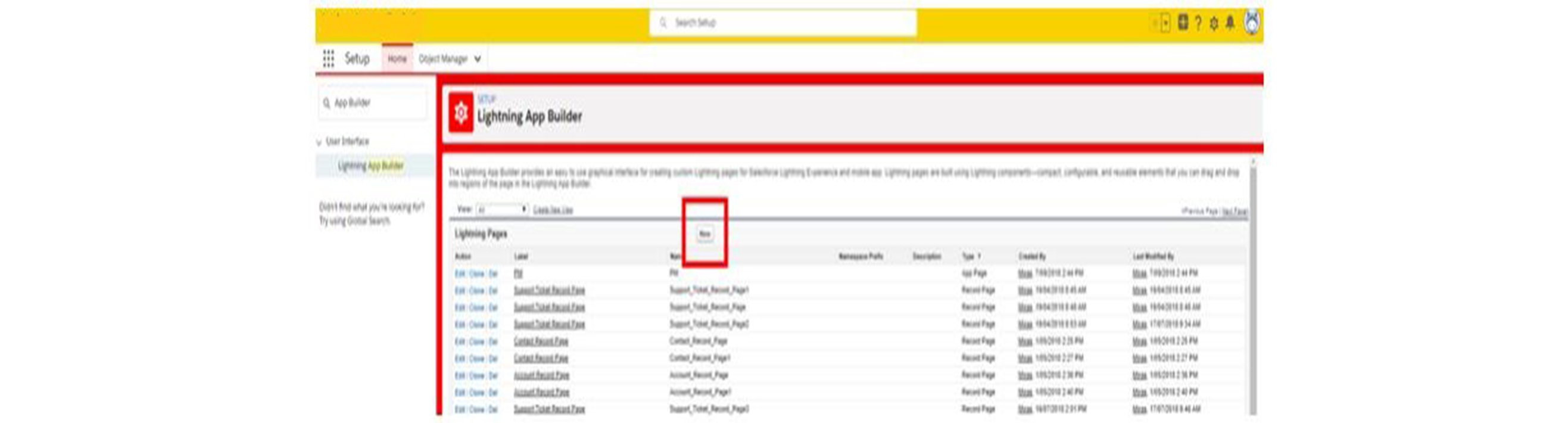This screenshot has width=1568, height=423.
Task: Open the user profile avatar
Action: (1251, 23)
